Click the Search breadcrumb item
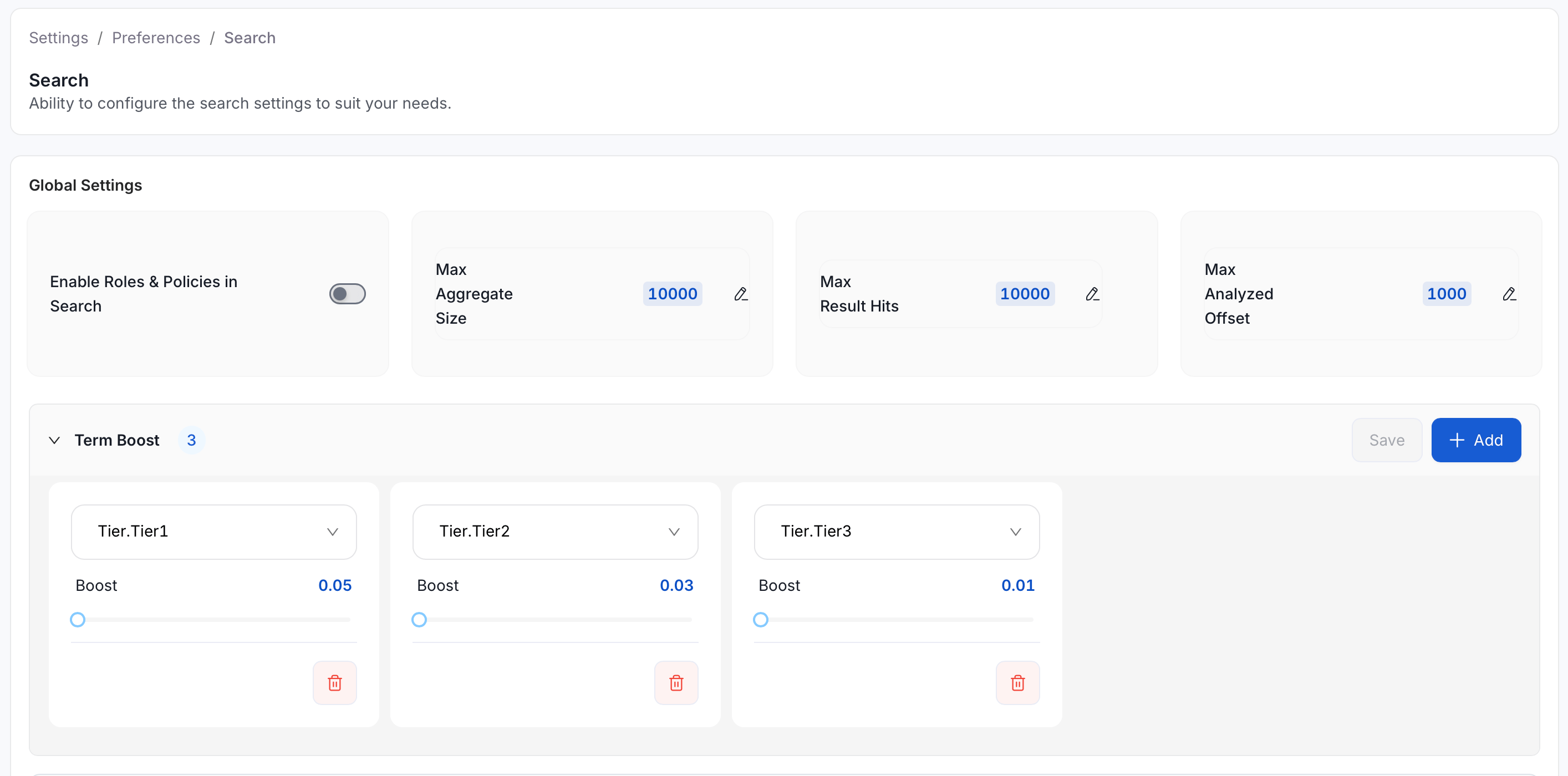The width and height of the screenshot is (1568, 776). (x=250, y=38)
